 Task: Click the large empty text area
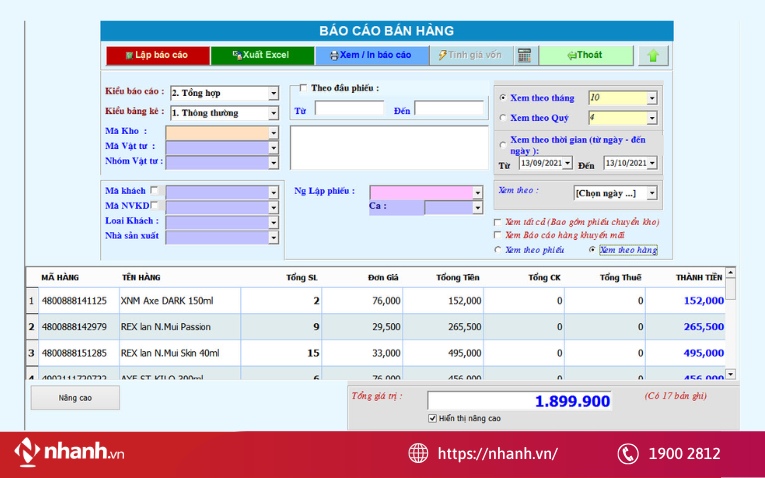[389, 148]
